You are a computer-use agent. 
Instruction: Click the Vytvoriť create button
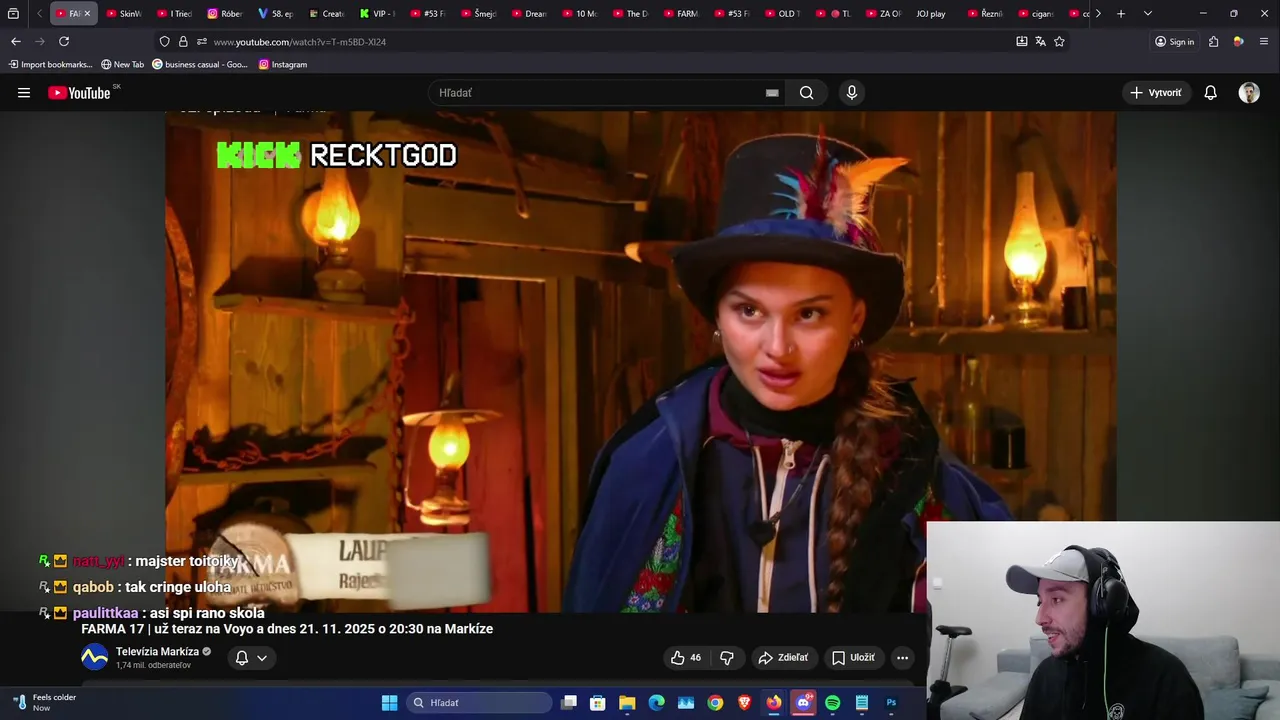point(1156,93)
